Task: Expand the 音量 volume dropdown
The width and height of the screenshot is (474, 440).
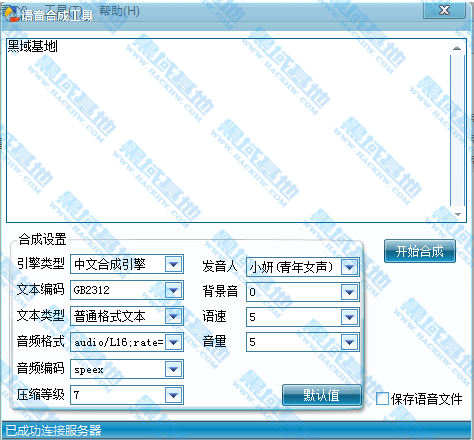Action: (349, 342)
